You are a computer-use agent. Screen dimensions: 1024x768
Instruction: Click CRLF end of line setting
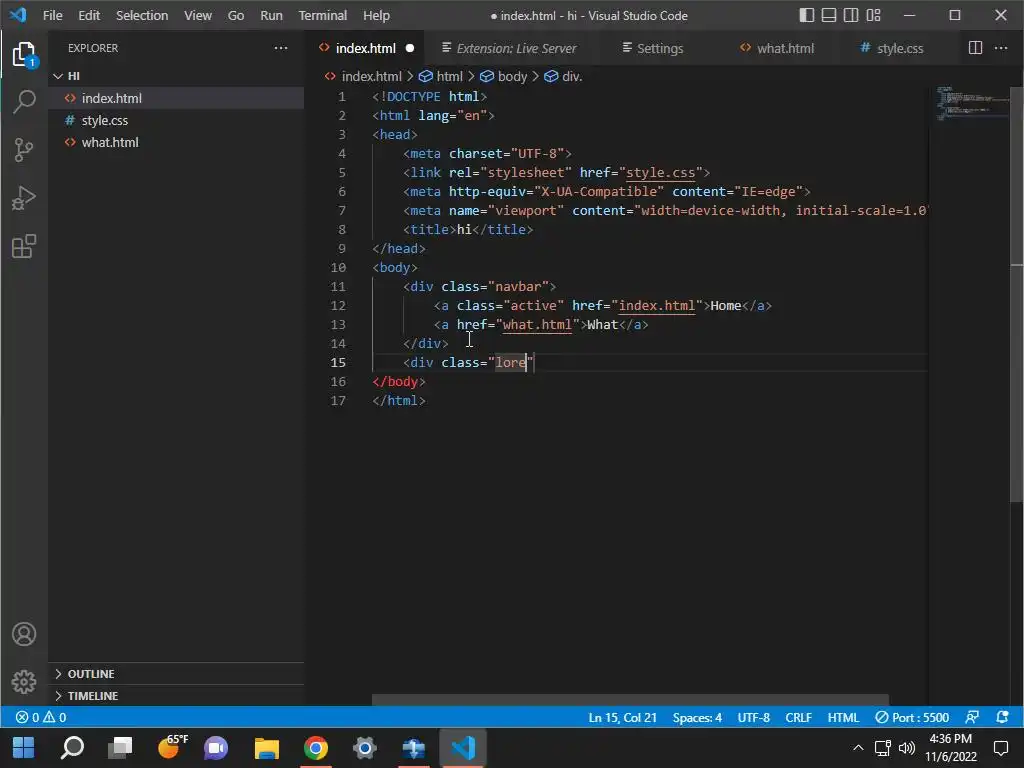(798, 717)
